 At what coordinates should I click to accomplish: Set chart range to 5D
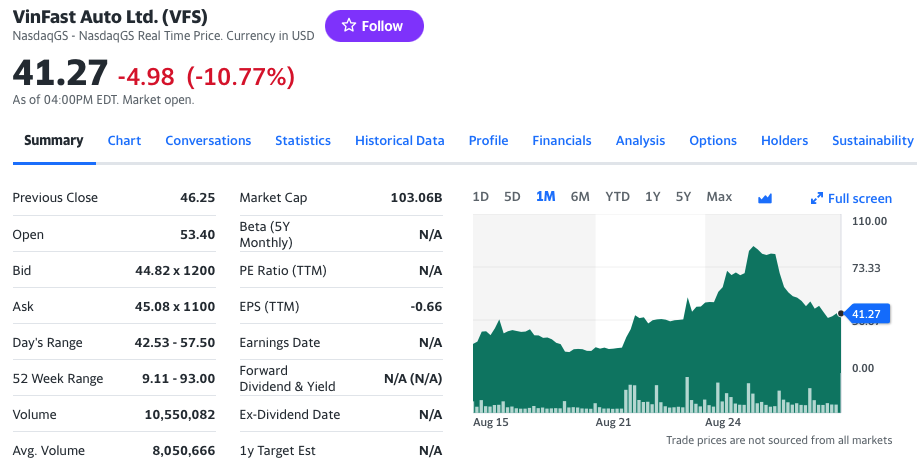point(512,197)
